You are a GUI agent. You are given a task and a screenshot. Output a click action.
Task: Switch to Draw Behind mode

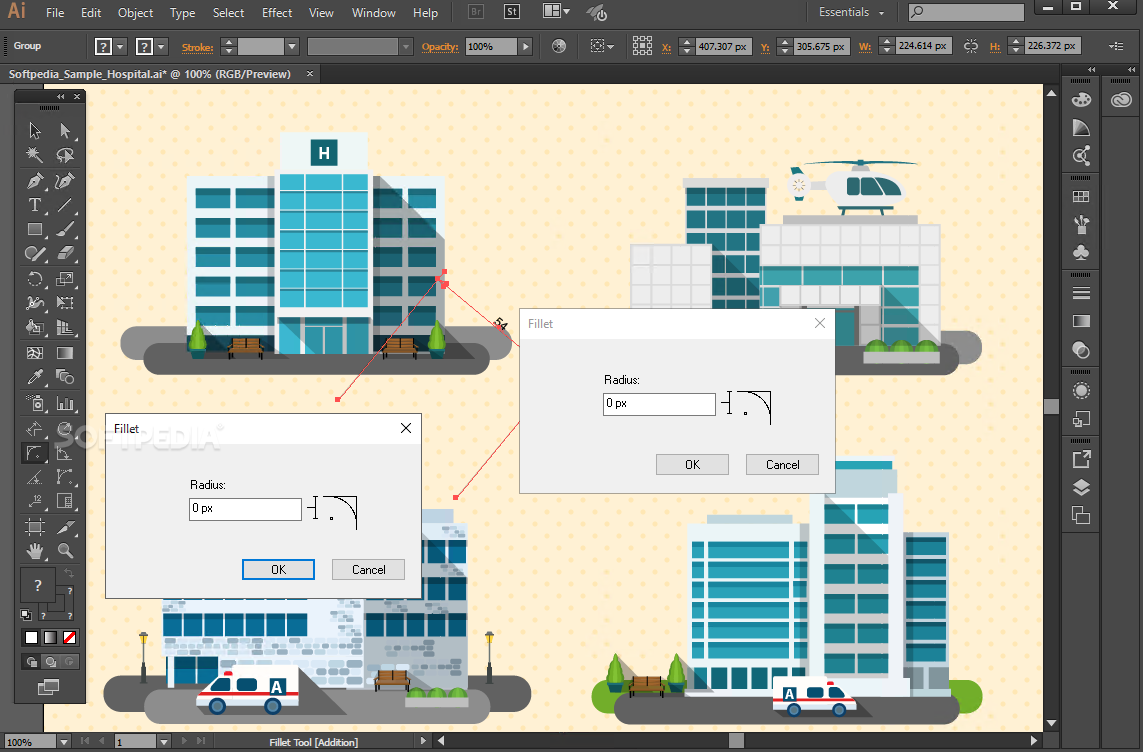pos(50,662)
